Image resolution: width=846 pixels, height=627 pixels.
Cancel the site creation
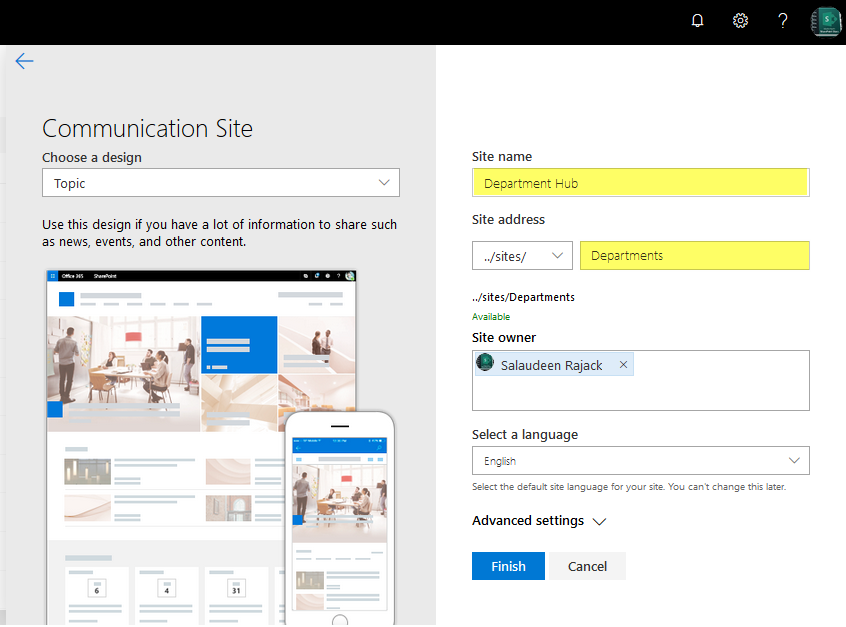tap(587, 566)
